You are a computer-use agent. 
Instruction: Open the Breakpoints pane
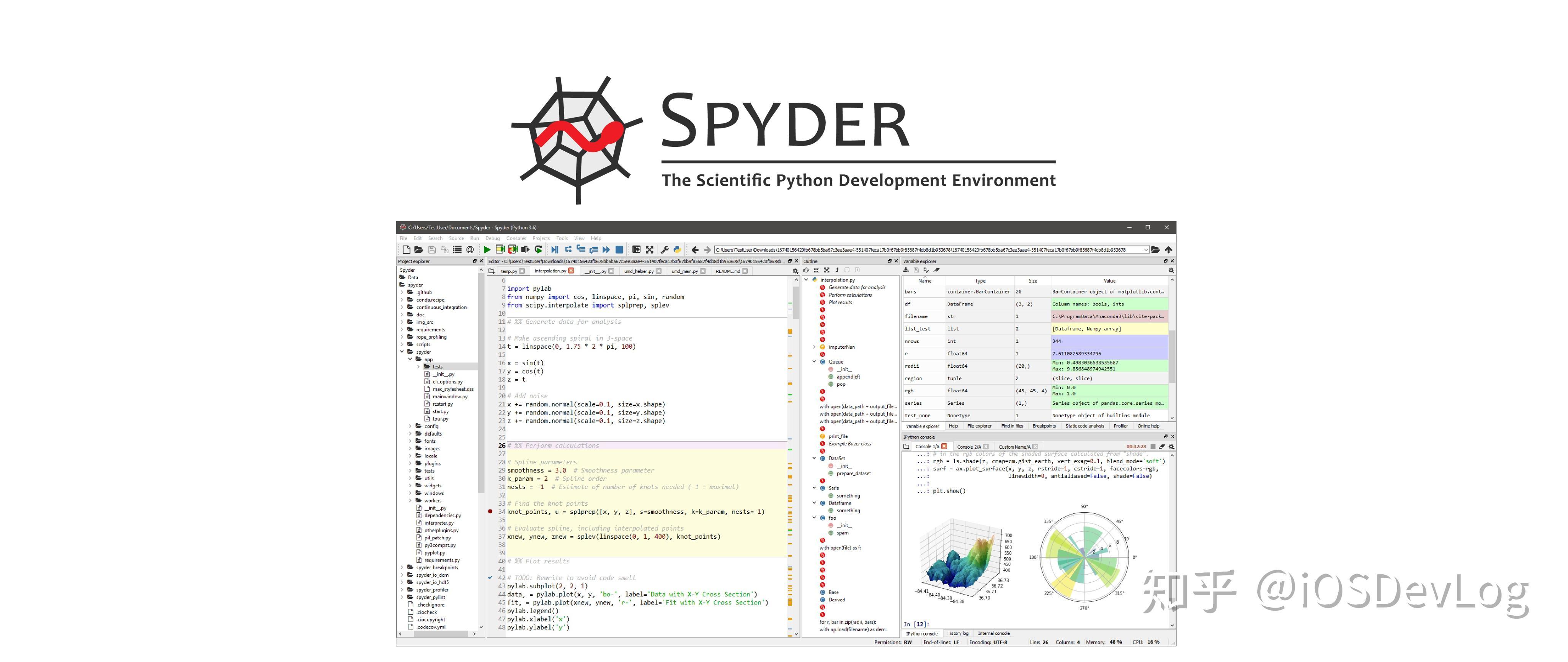(x=1045, y=426)
